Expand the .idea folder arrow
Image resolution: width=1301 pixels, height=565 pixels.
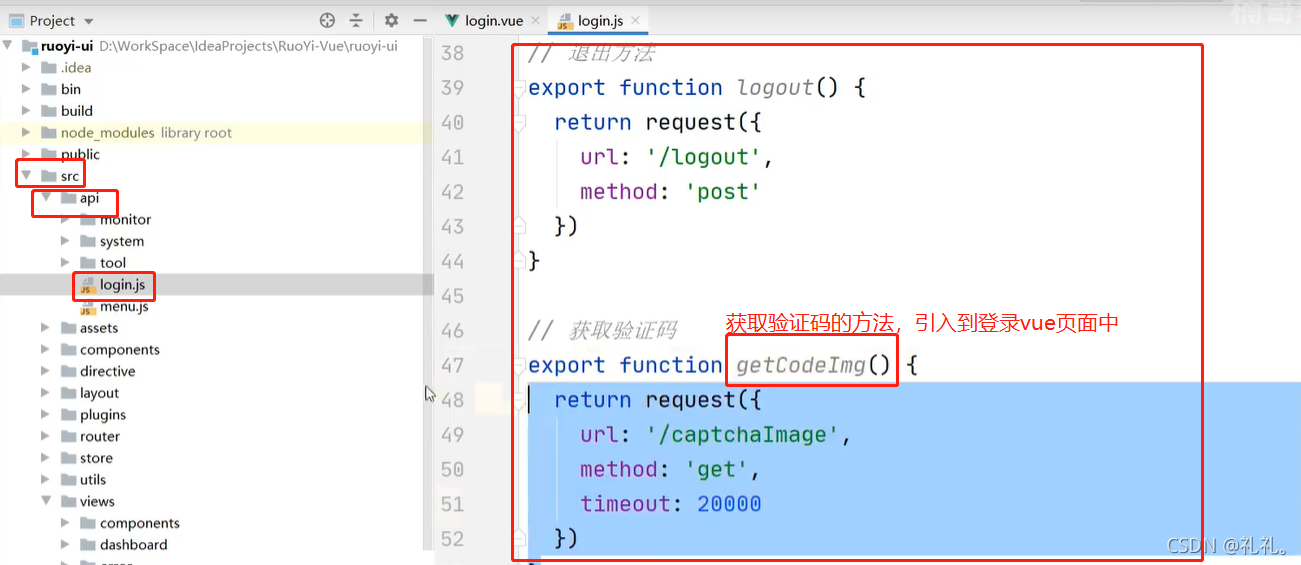click(26, 68)
